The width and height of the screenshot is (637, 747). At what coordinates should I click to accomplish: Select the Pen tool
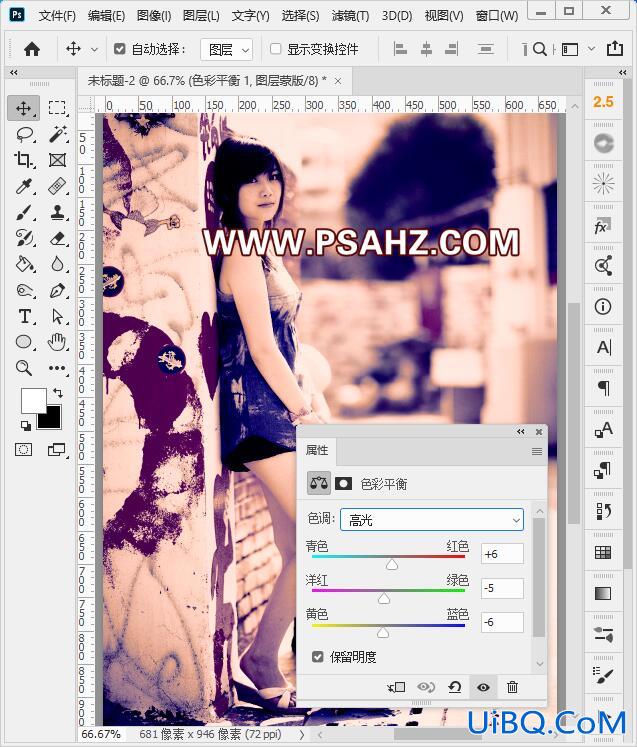(x=57, y=290)
